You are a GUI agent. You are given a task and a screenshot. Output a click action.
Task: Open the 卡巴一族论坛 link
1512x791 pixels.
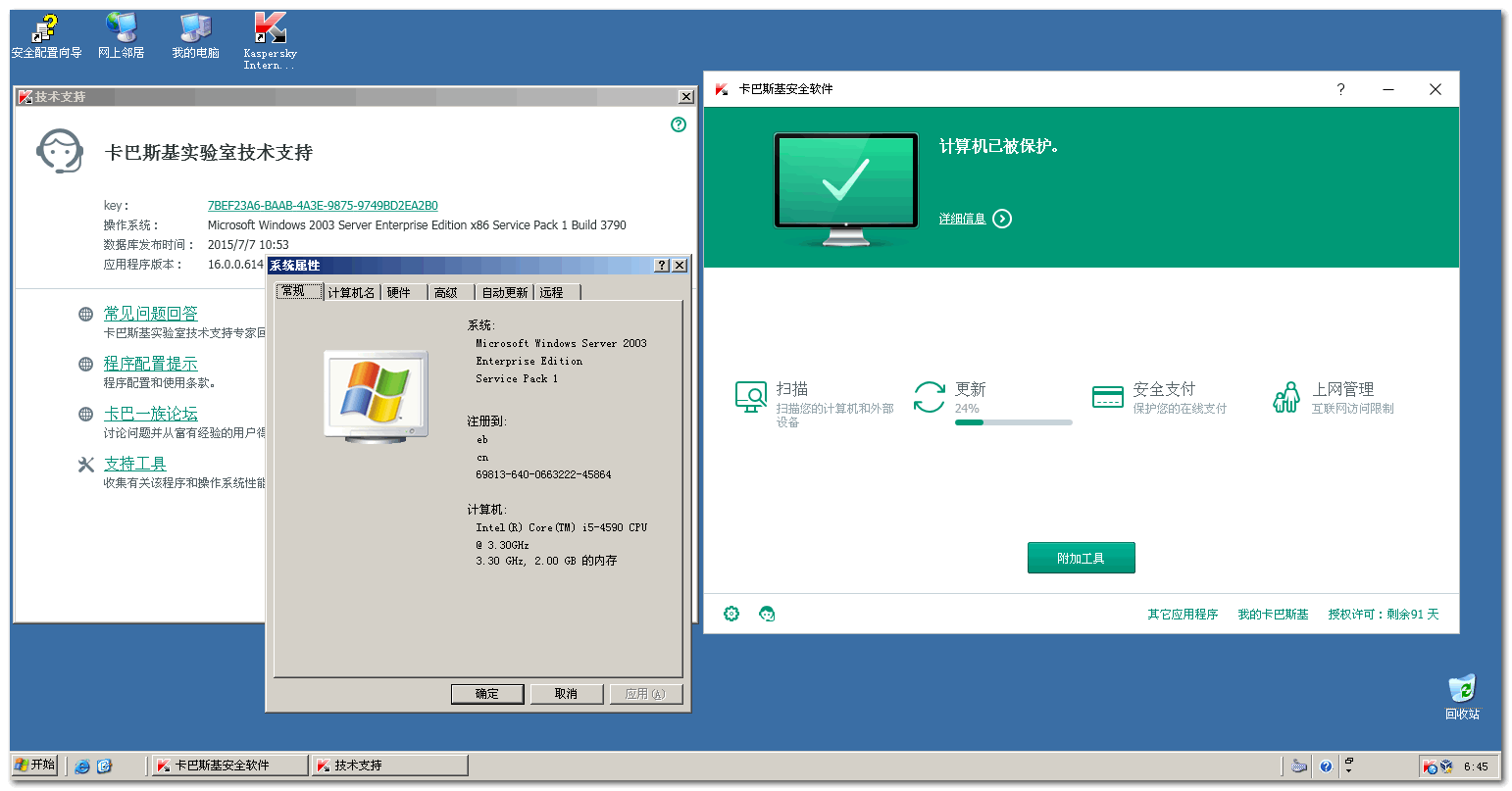coord(151,414)
